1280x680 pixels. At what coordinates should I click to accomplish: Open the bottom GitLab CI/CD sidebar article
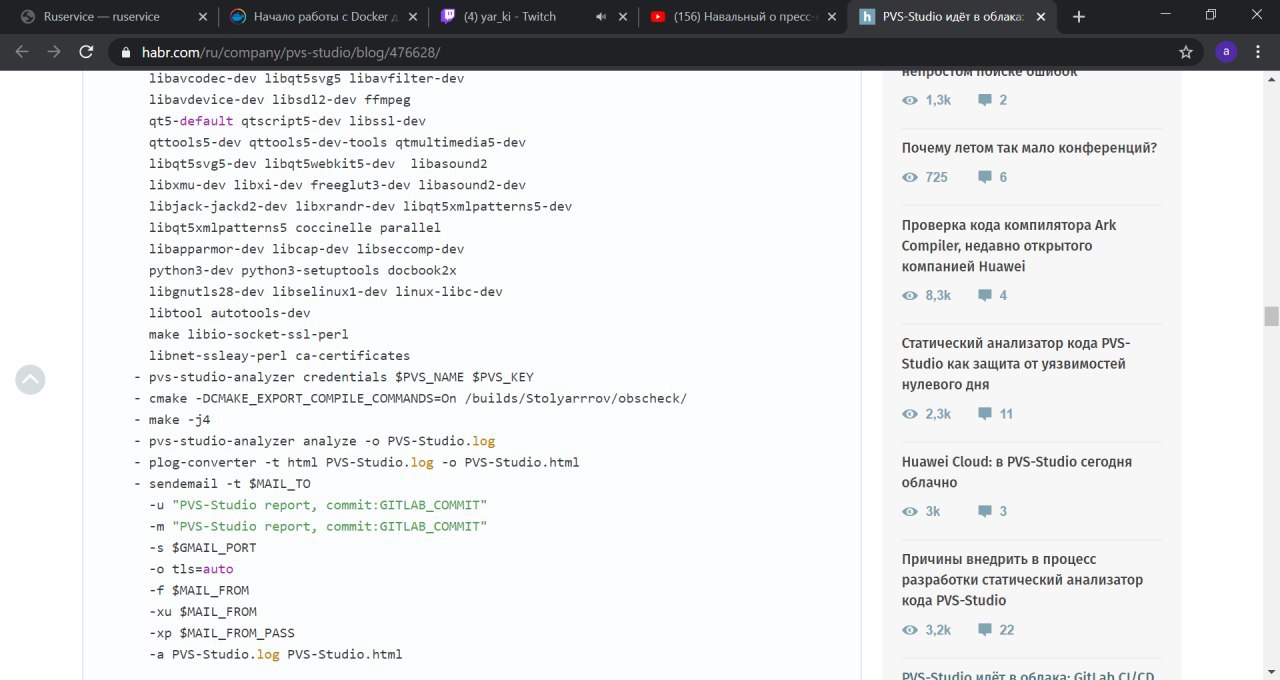coord(1029,675)
